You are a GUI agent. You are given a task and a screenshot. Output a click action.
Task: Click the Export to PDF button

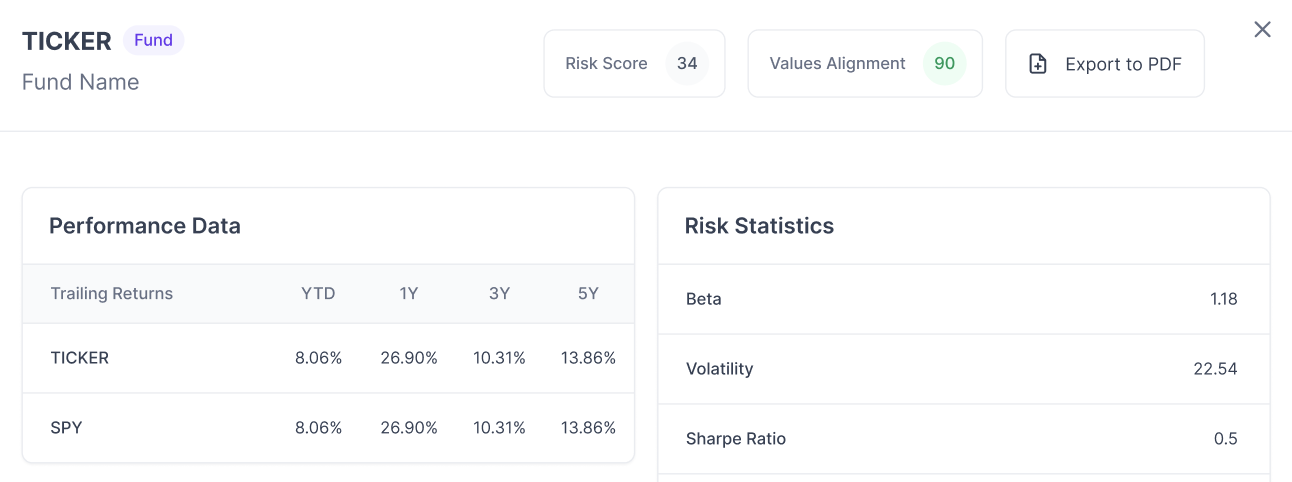(x=1105, y=63)
